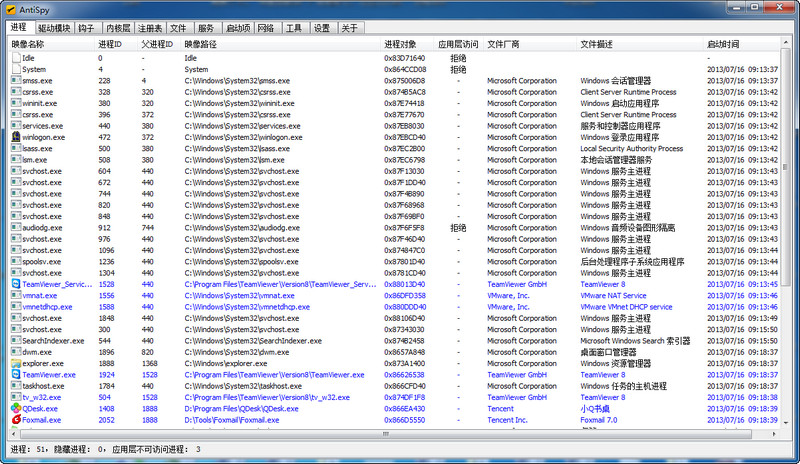This screenshot has width=800, height=464.
Task: Click the AntiSpy application icon in title bar
Action: (x=11, y=10)
